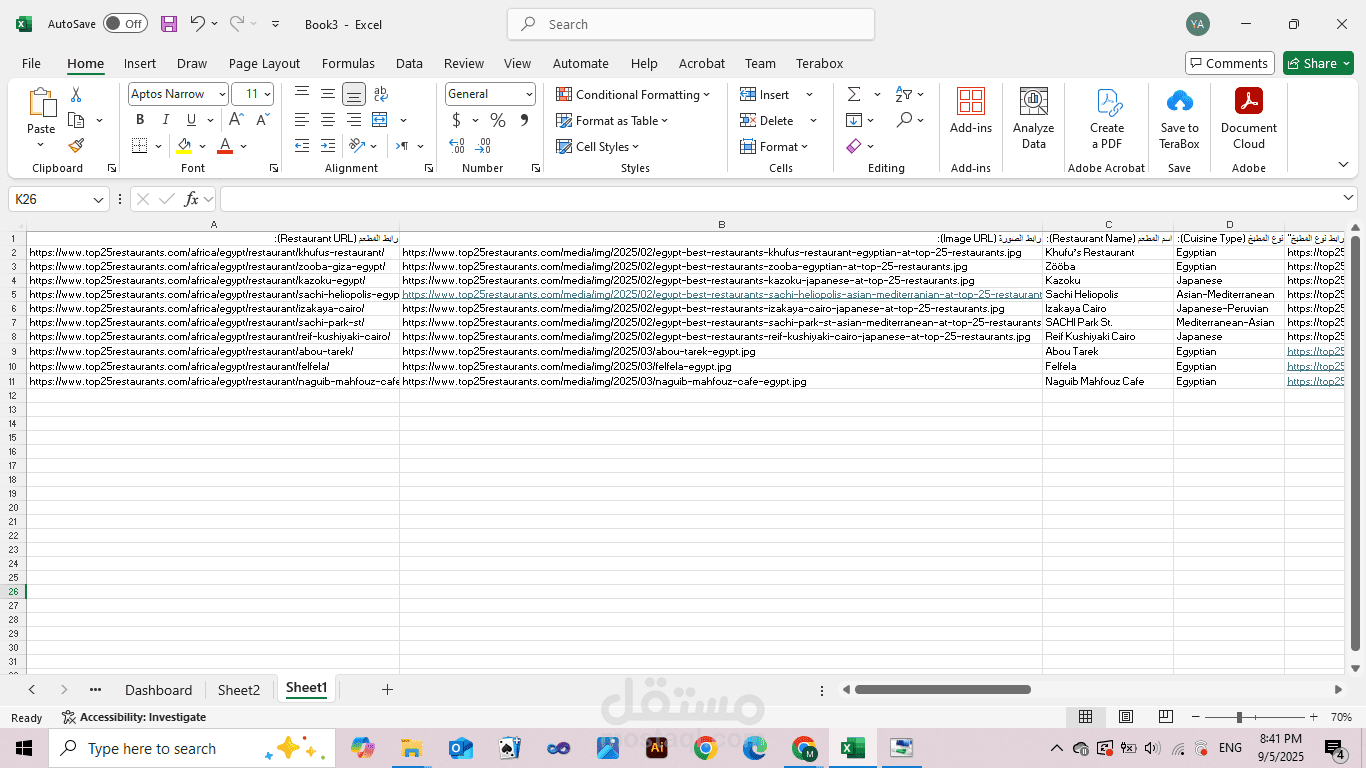Click Insert cells button
The width and height of the screenshot is (1366, 768).
[x=766, y=94]
